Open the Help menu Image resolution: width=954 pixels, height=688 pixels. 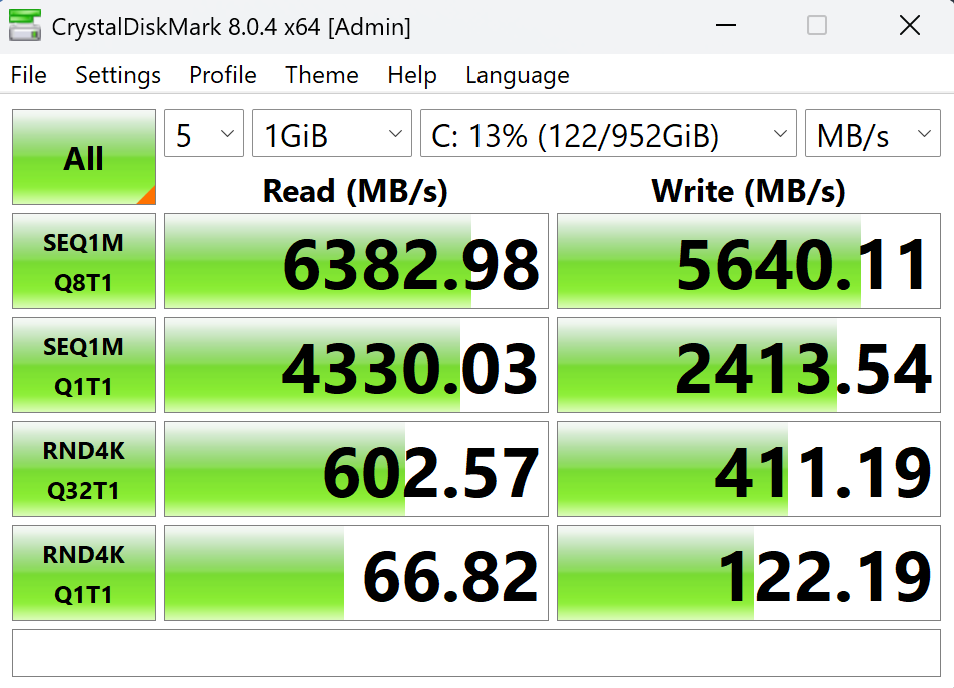(412, 75)
